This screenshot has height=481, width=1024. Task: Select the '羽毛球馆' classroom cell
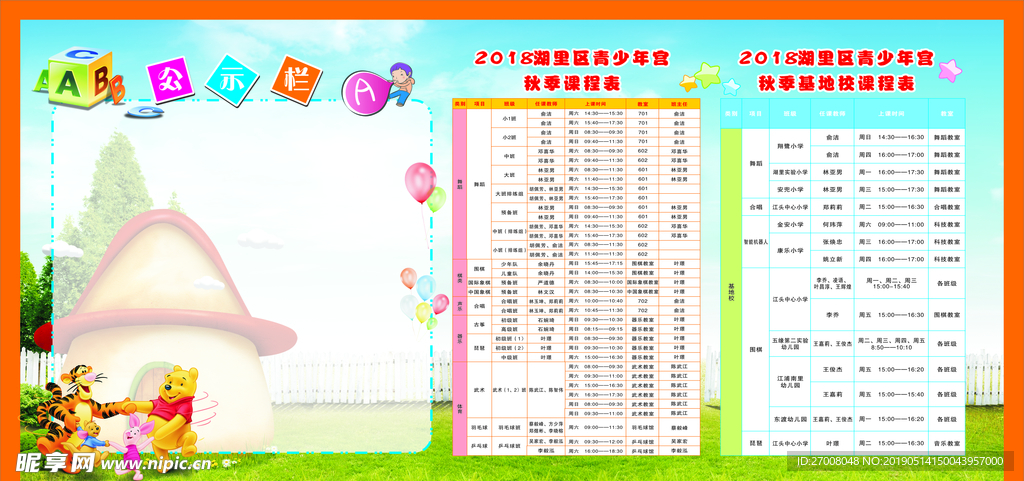point(643,427)
